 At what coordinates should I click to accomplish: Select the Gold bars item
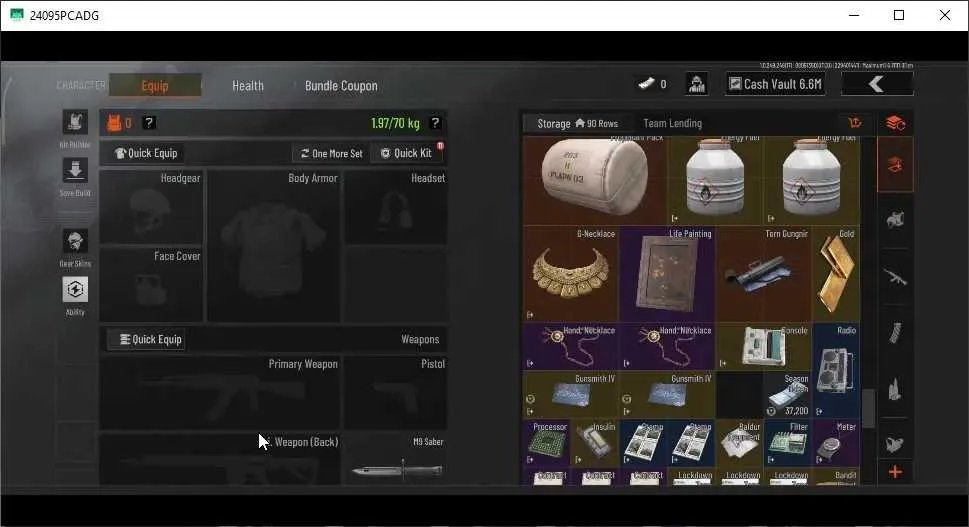[x=836, y=274]
